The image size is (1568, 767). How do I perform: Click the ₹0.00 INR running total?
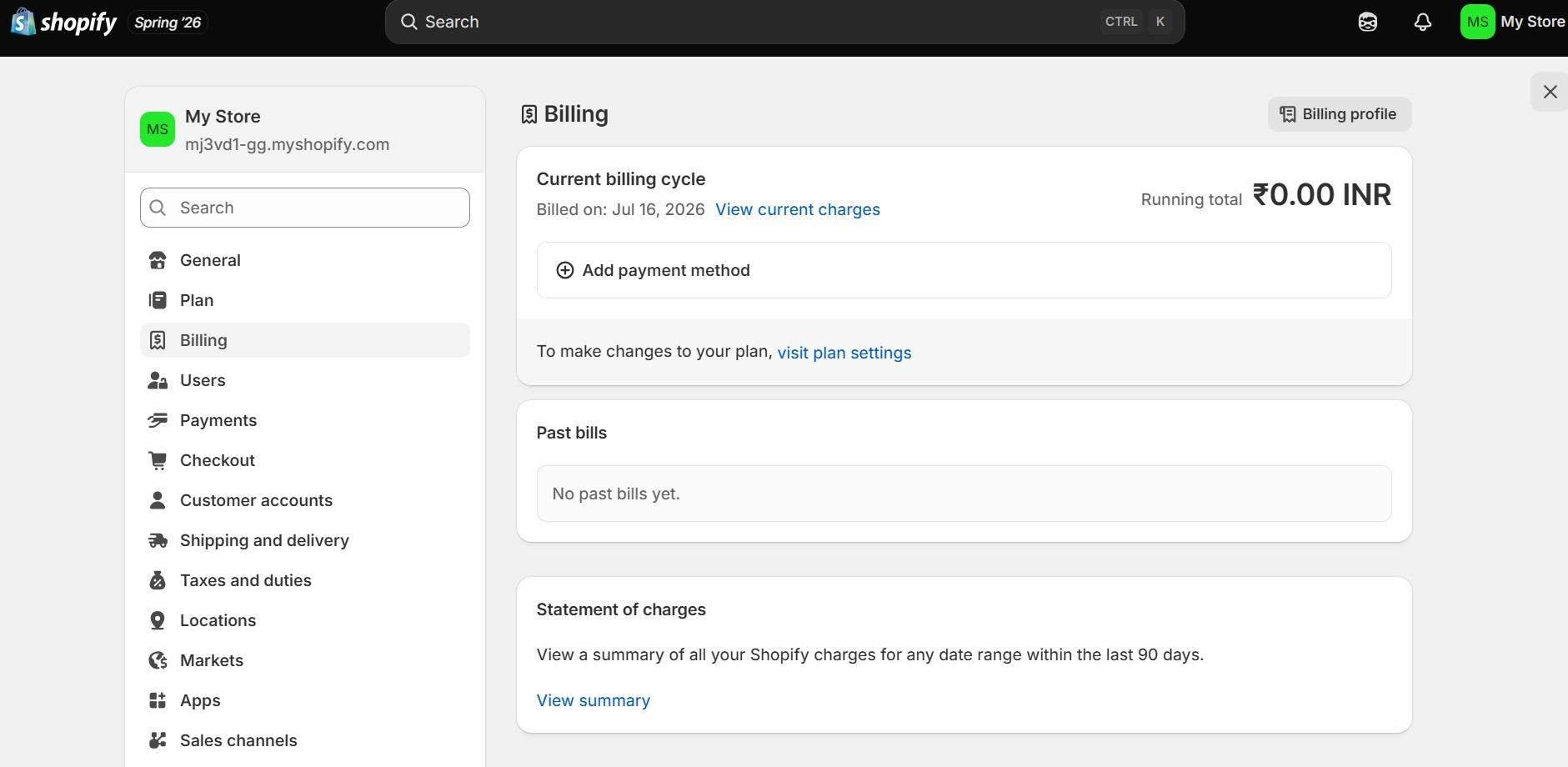pos(1322,195)
